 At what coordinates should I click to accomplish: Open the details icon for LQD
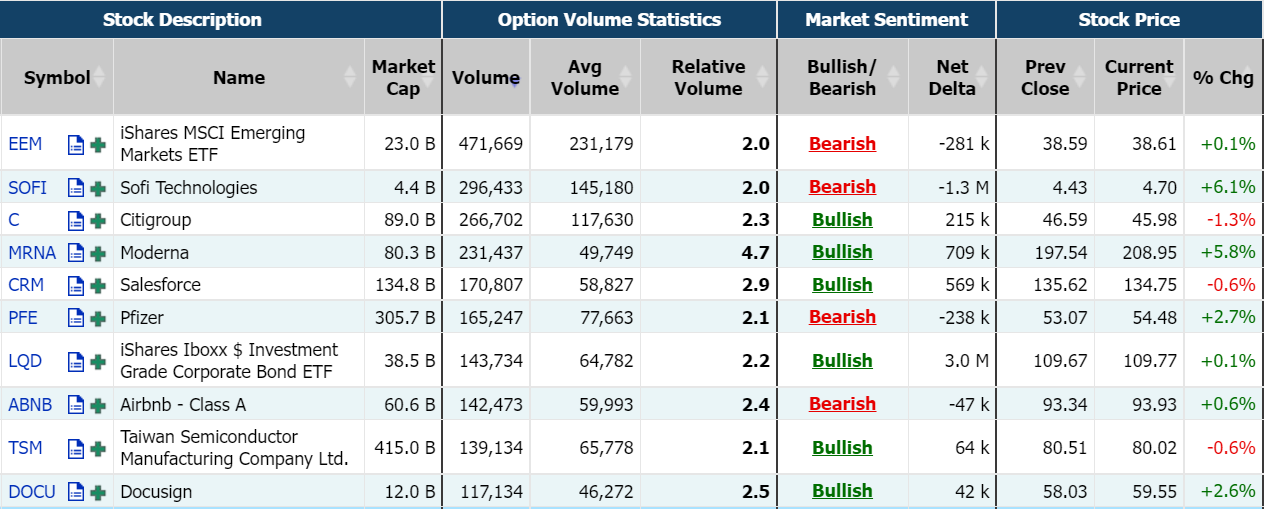point(76,361)
